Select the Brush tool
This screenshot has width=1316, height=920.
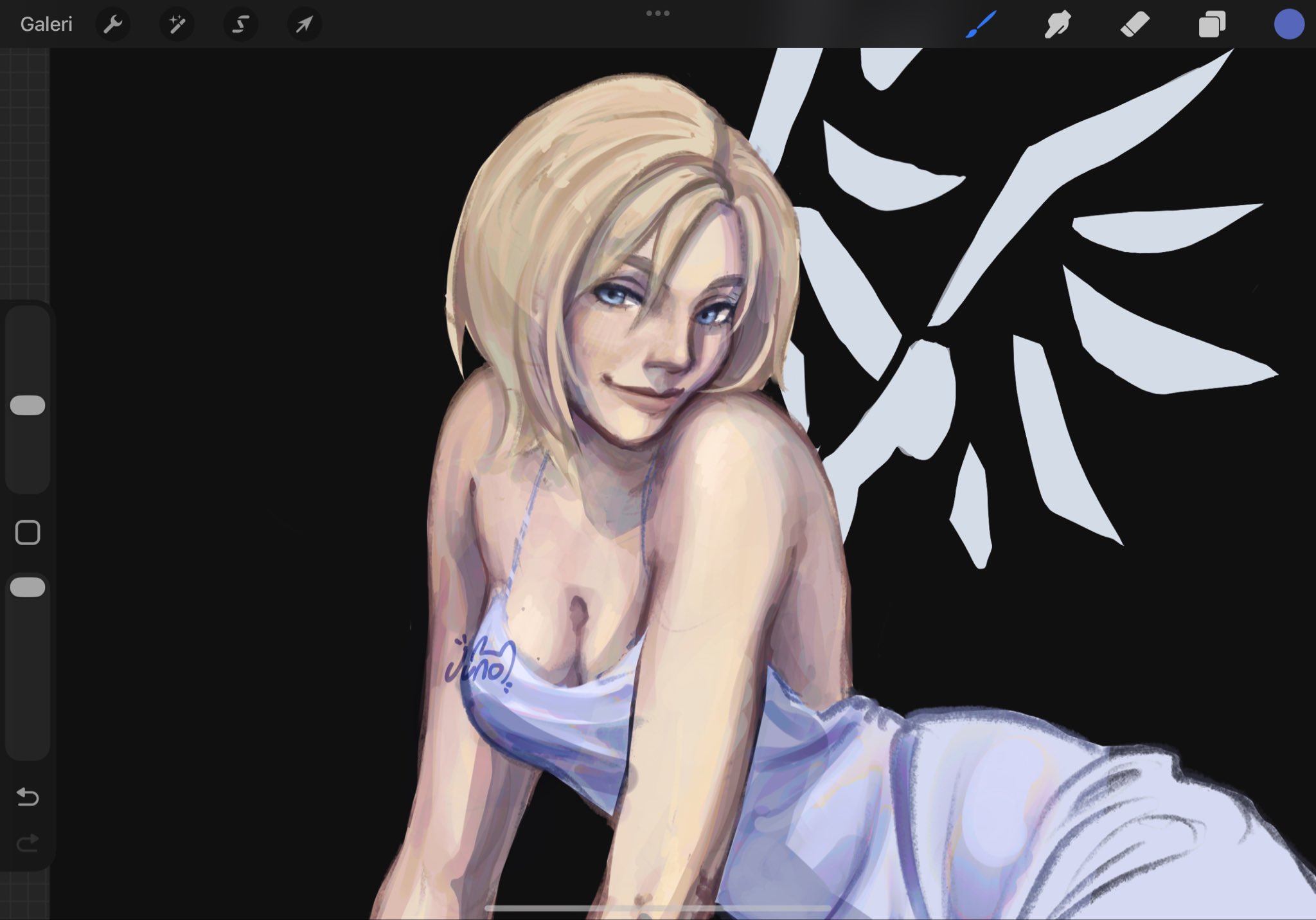tap(981, 24)
